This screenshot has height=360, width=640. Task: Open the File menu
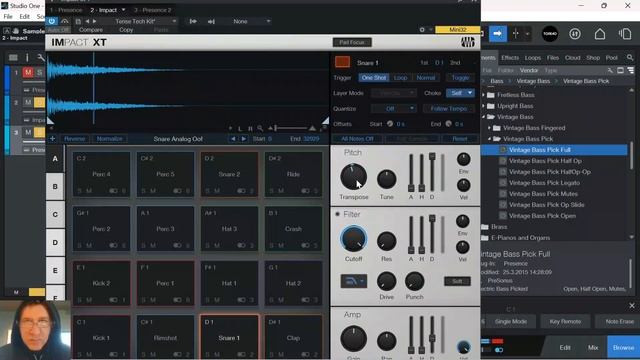8,16
